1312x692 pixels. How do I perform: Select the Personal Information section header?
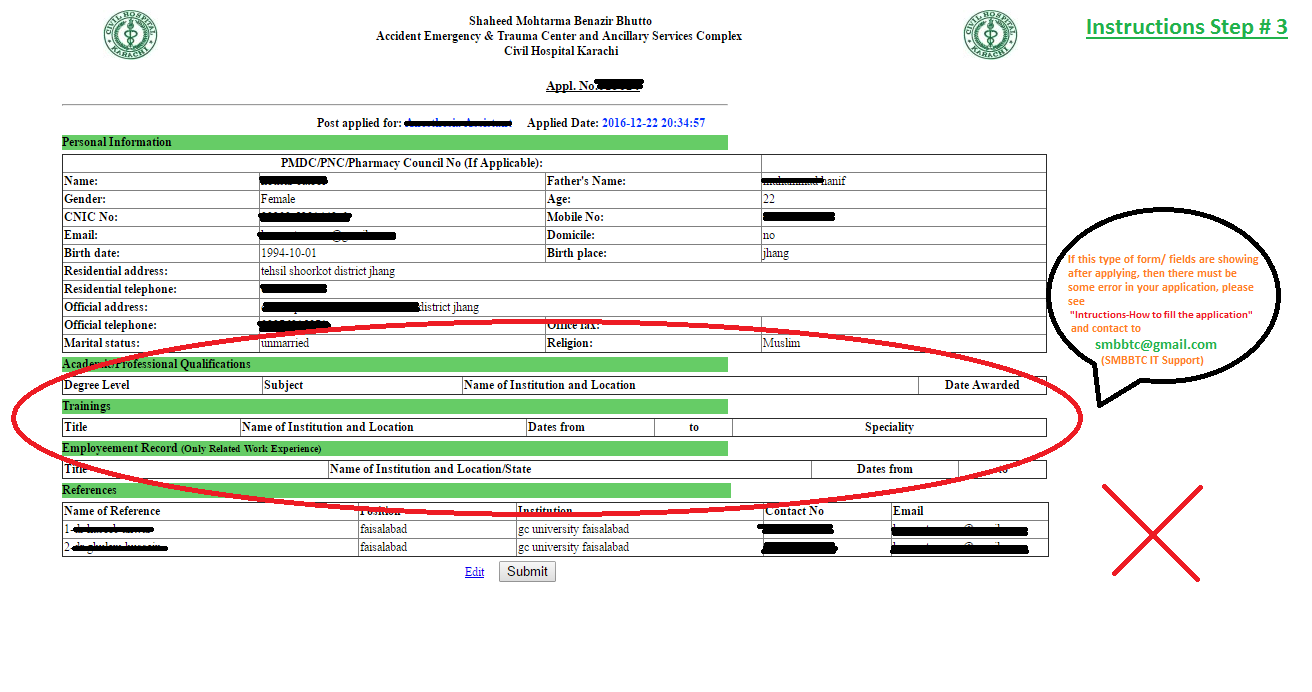pyautogui.click(x=117, y=142)
